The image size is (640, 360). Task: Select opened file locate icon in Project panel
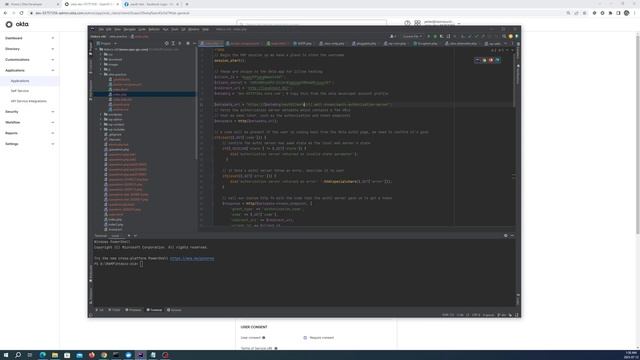167,43
